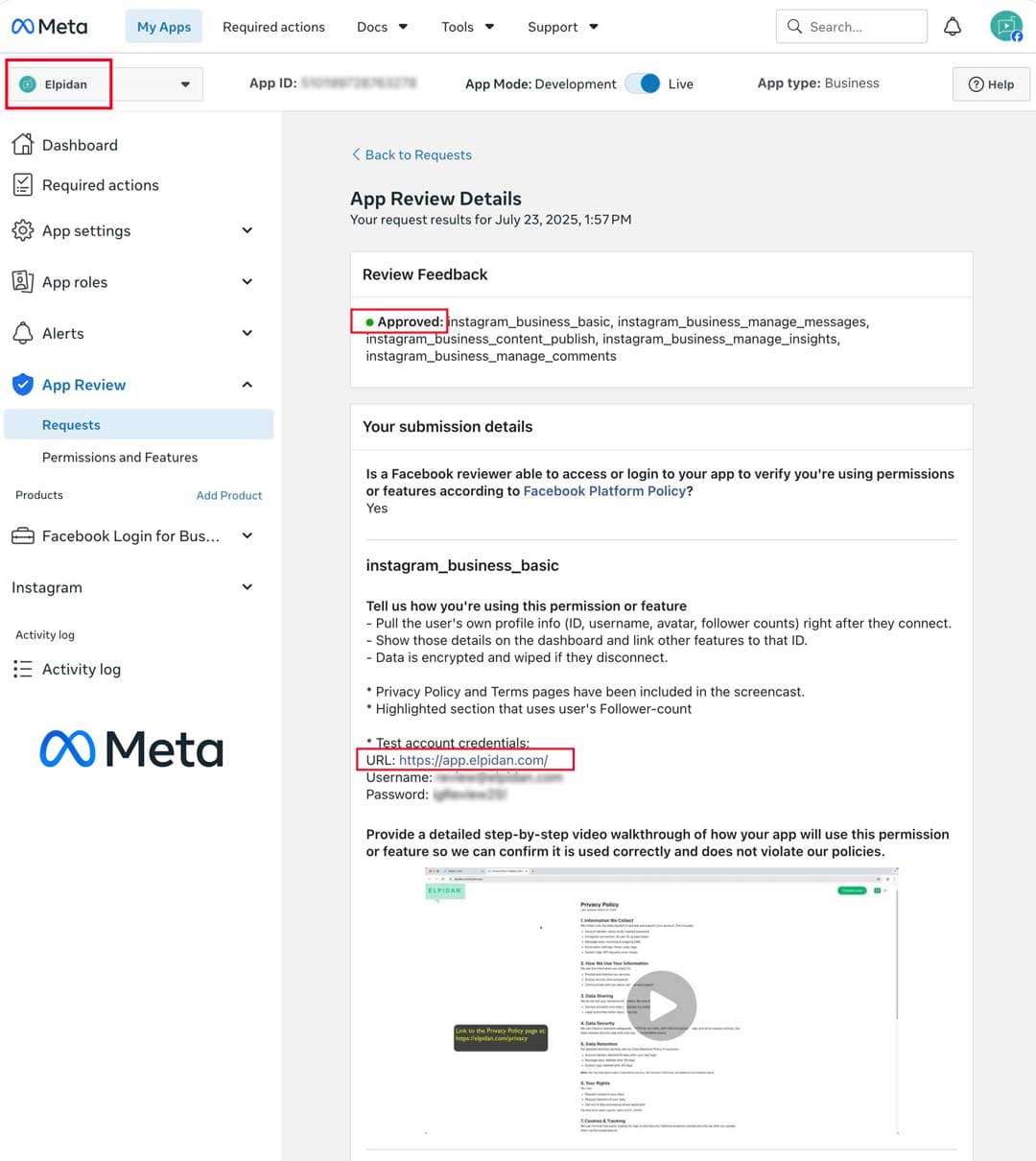1036x1161 pixels.
Task: Click the Alerts bell icon in sidebar
Action: point(23,333)
